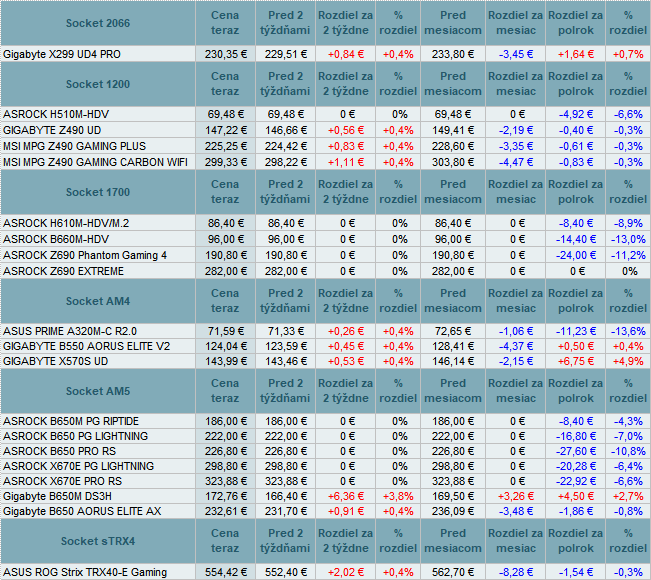Select Gigabyte B650 AORUS ELITE AX name
The image size is (651, 580).
tap(82, 511)
